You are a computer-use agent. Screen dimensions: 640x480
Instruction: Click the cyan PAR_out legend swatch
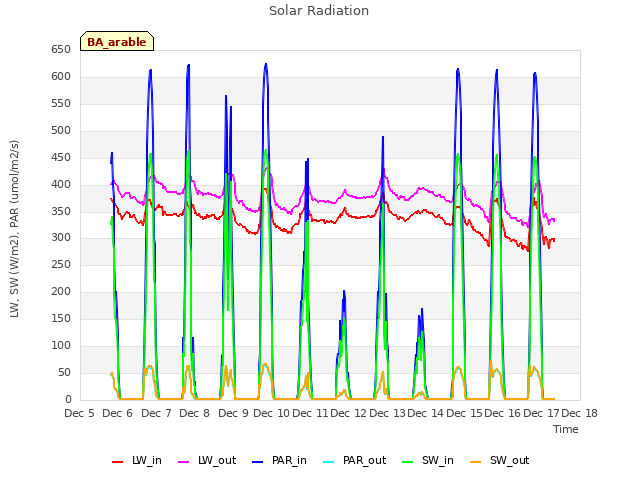click(x=328, y=462)
